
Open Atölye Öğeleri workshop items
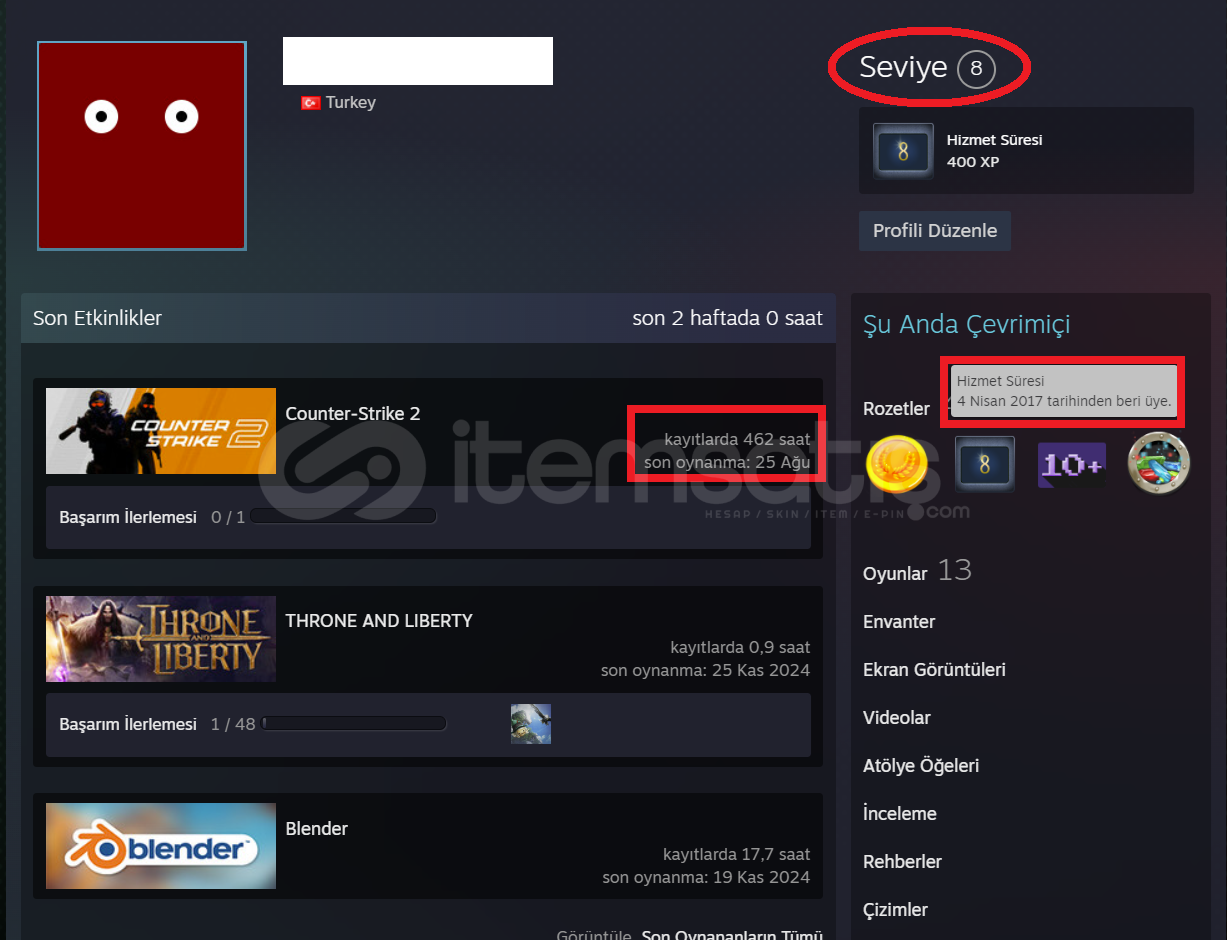coord(921,766)
